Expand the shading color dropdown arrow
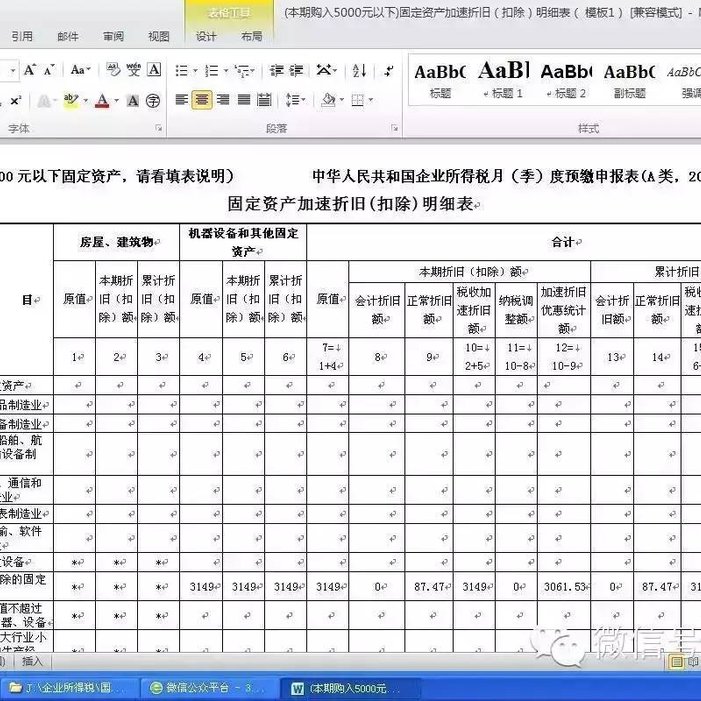The height and width of the screenshot is (701, 701). pyautogui.click(x=342, y=100)
